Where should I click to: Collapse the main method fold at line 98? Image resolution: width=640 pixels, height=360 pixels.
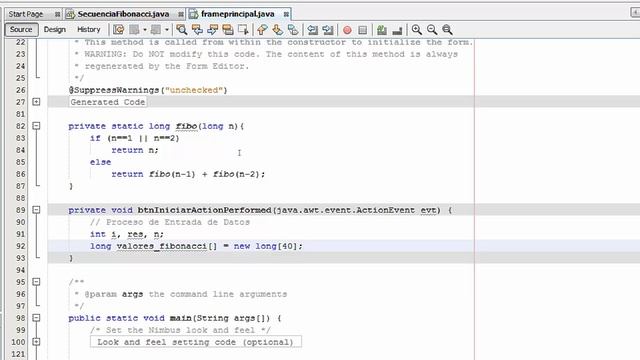(36, 318)
